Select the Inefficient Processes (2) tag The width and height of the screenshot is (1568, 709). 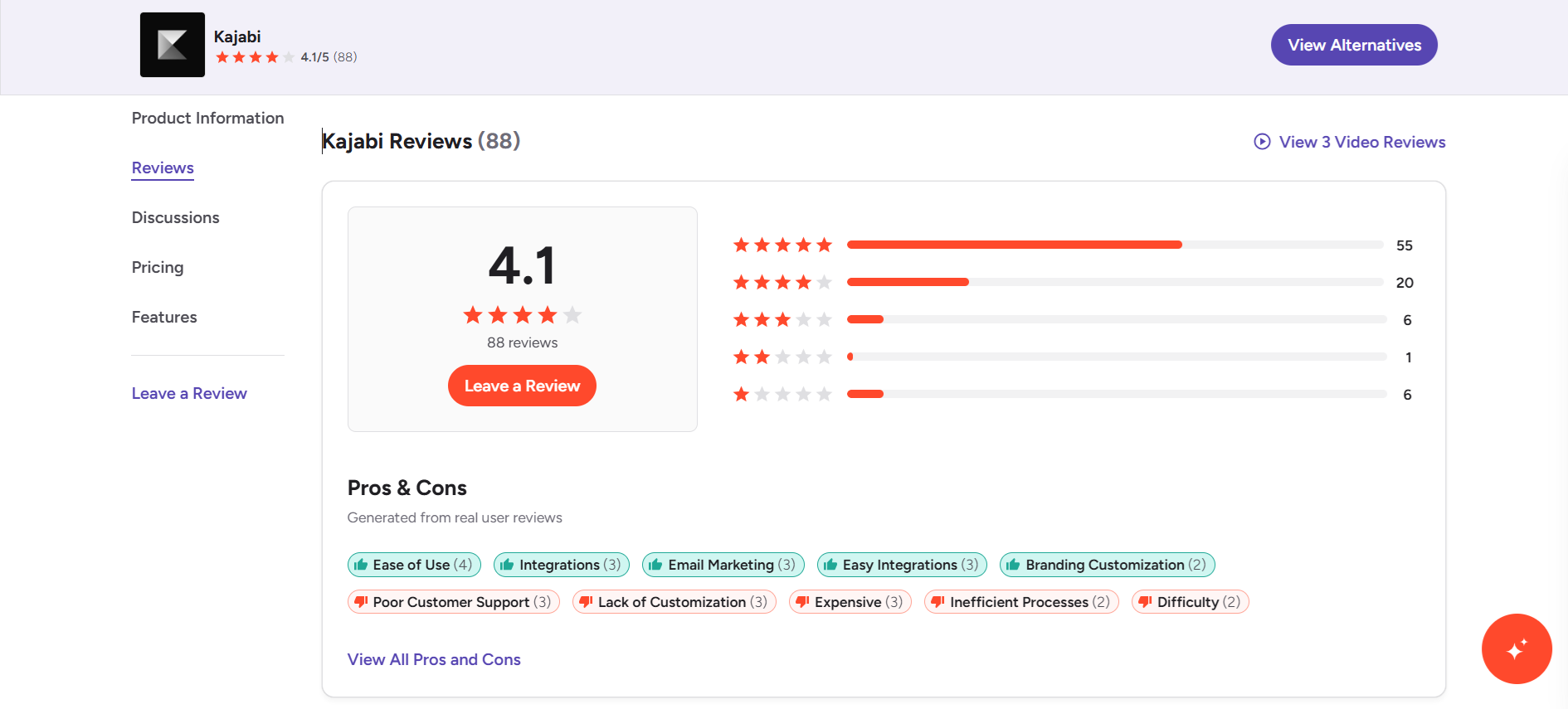(1021, 602)
